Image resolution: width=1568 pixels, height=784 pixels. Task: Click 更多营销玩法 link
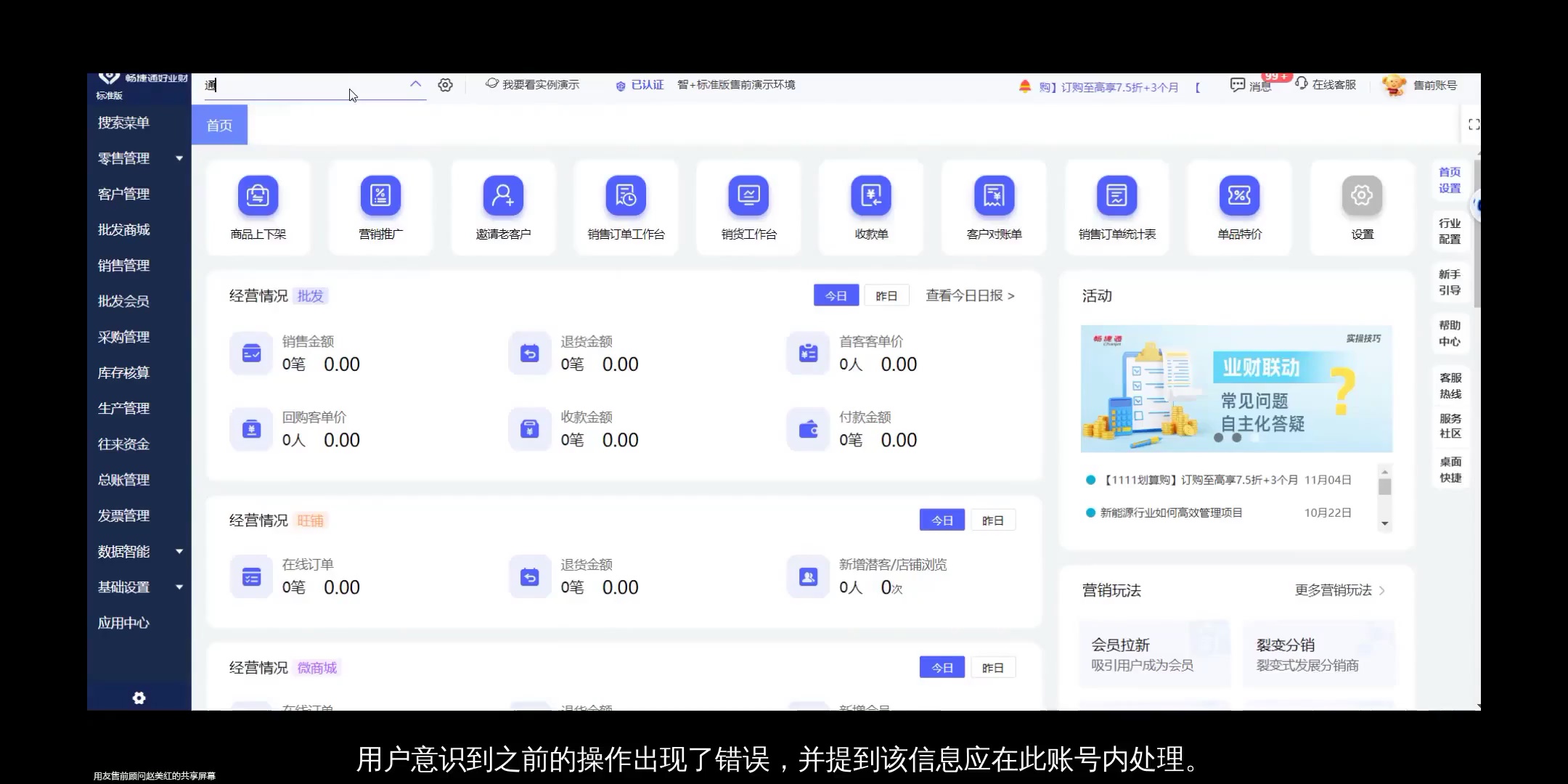1333,590
